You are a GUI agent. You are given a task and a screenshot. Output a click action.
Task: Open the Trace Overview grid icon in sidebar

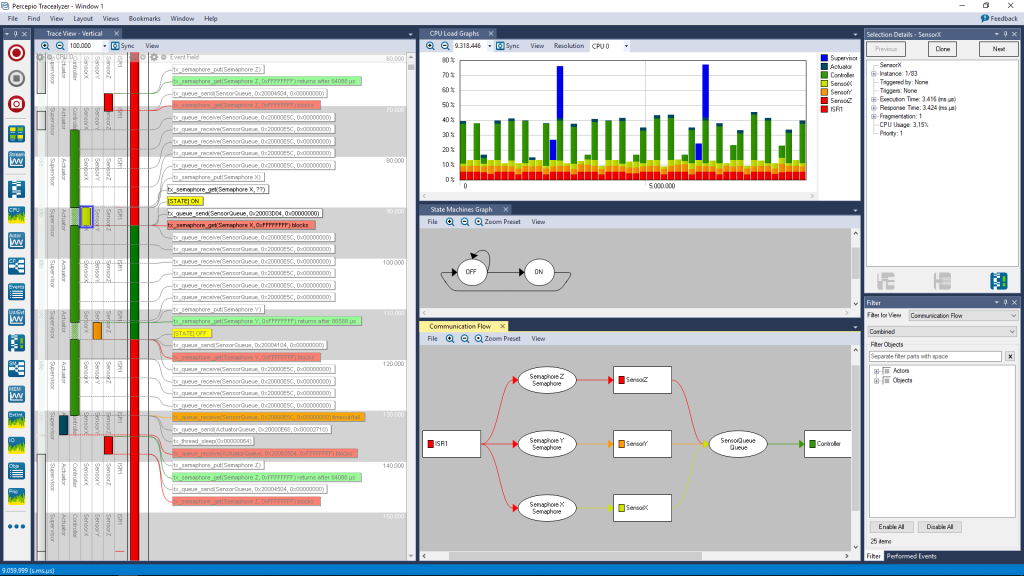point(16,134)
